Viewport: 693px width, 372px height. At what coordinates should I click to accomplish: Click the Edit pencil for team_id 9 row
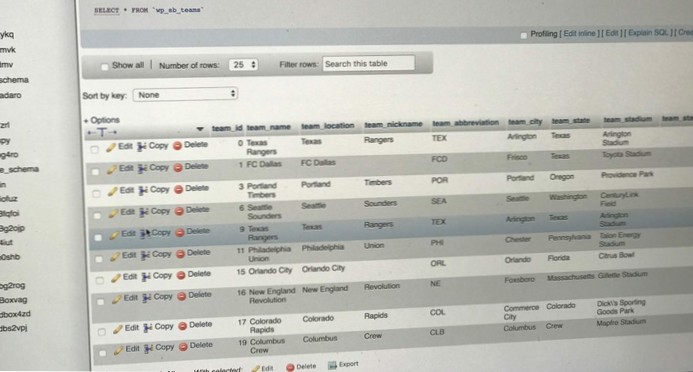pyautogui.click(x=114, y=235)
